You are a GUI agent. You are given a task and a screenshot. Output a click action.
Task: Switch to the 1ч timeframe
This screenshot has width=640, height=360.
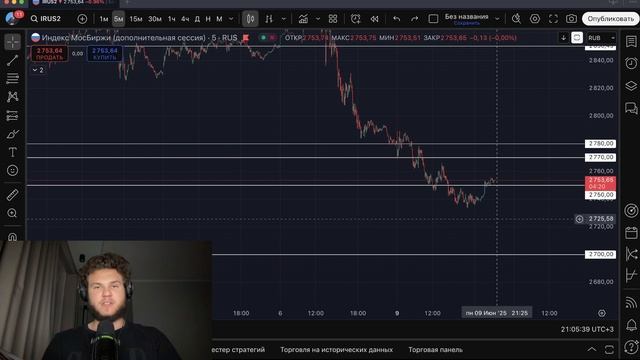point(171,19)
